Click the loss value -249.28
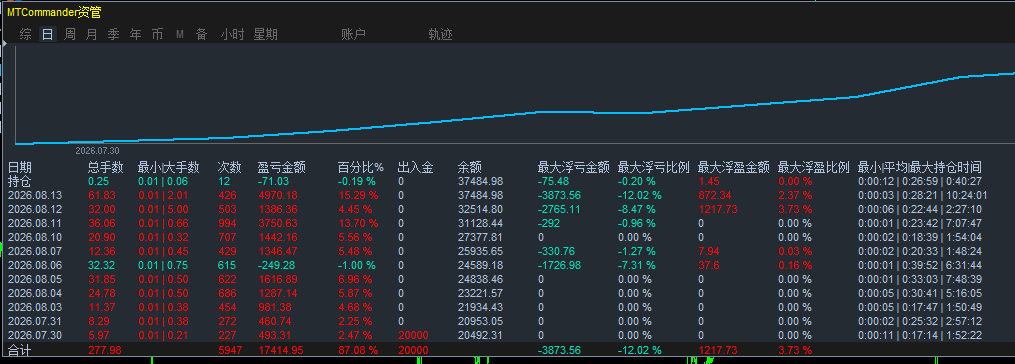 coord(277,265)
